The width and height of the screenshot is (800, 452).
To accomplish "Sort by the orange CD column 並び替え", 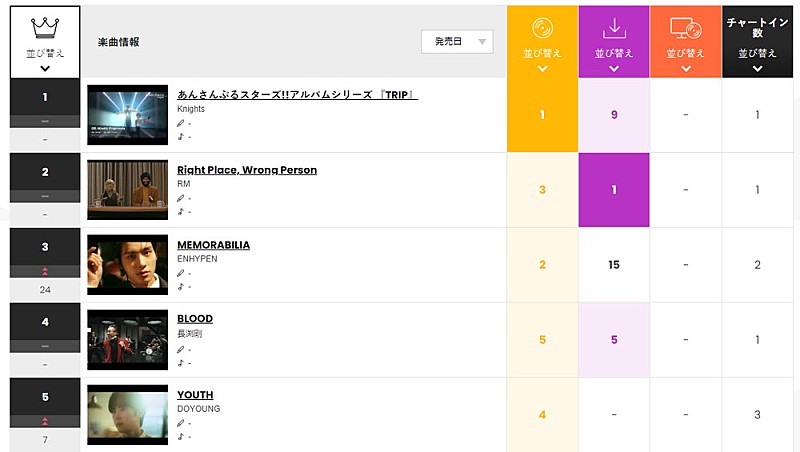I will 542,54.
